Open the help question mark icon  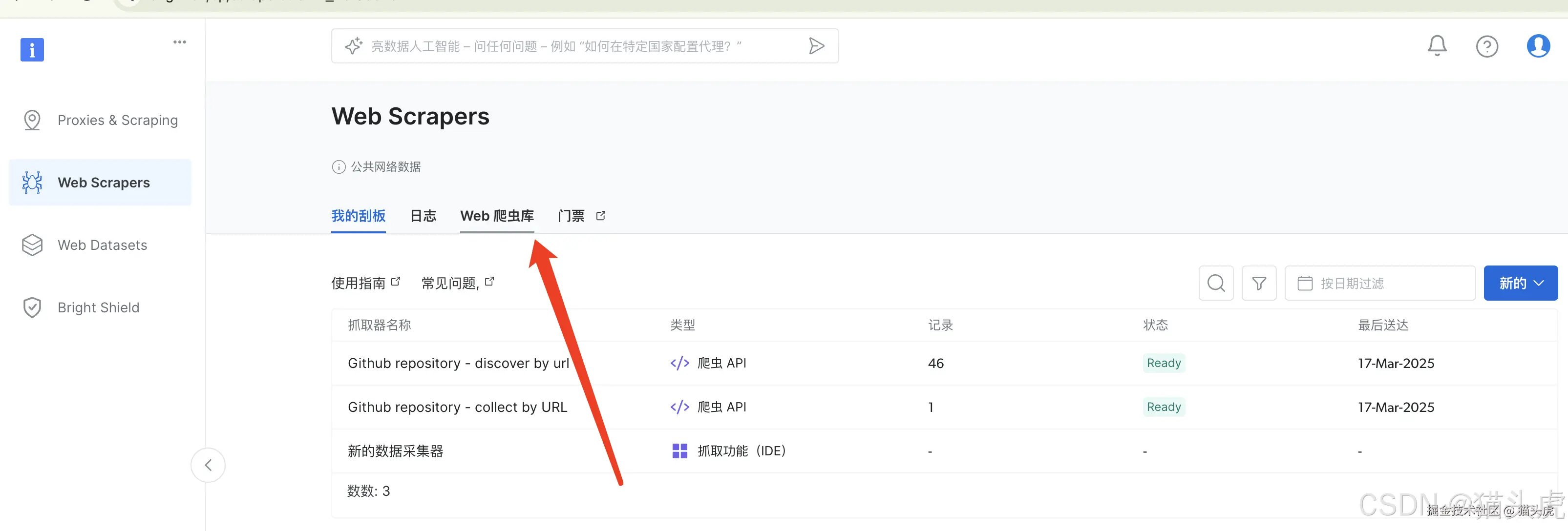(x=1486, y=46)
